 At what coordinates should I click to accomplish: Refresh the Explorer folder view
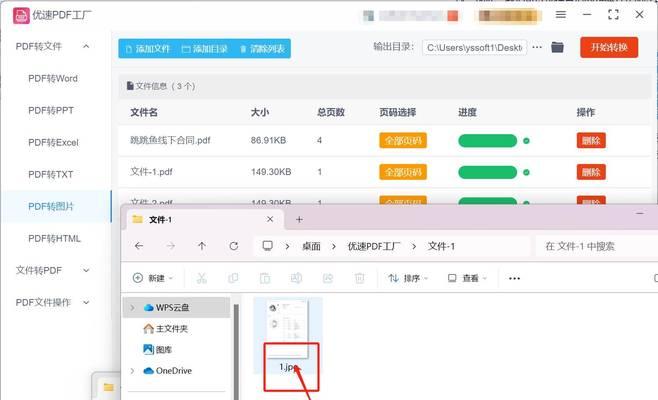[234, 246]
